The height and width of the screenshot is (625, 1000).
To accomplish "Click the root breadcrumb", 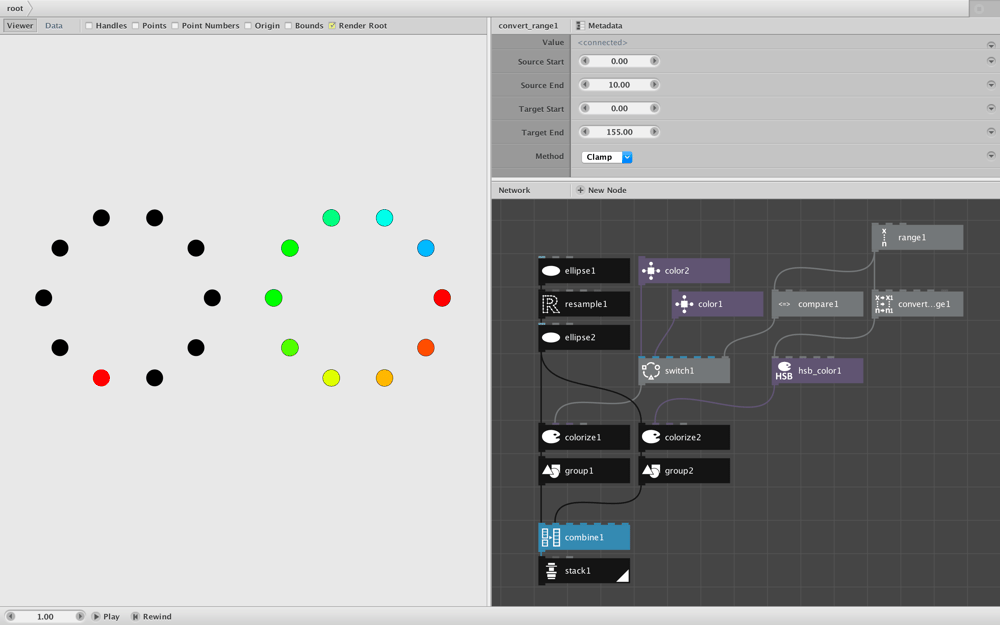I will tap(15, 8).
